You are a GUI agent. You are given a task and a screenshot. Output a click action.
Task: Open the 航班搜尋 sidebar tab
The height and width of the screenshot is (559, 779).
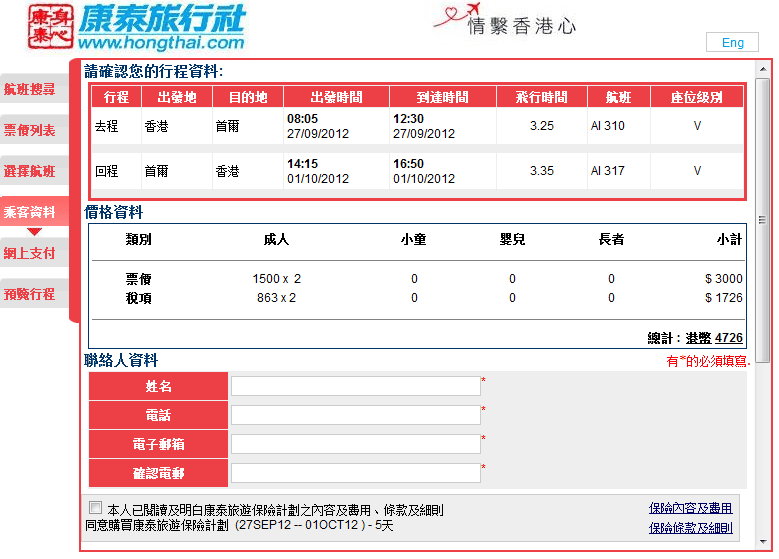point(30,89)
